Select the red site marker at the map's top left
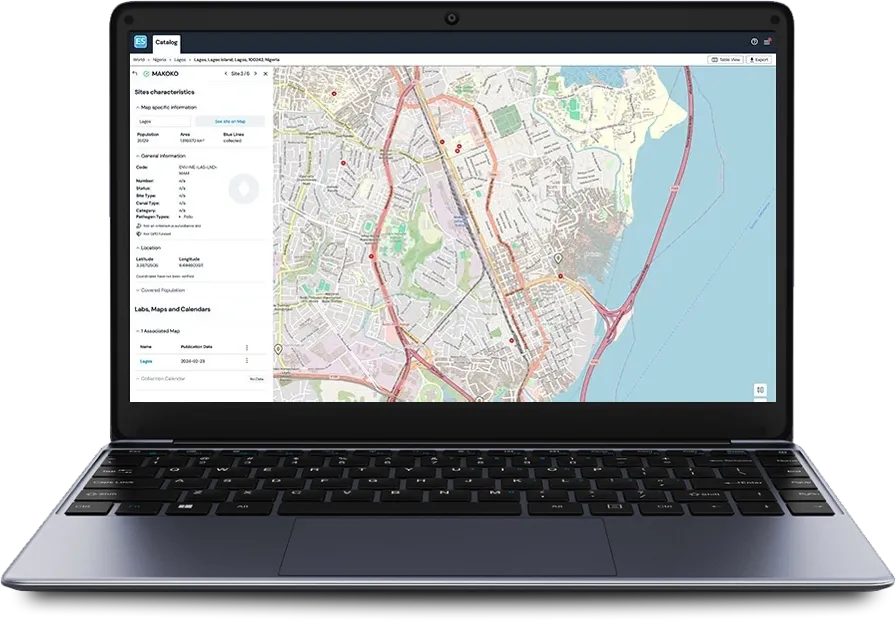Image resolution: width=896 pixels, height=621 pixels. pyautogui.click(x=334, y=93)
